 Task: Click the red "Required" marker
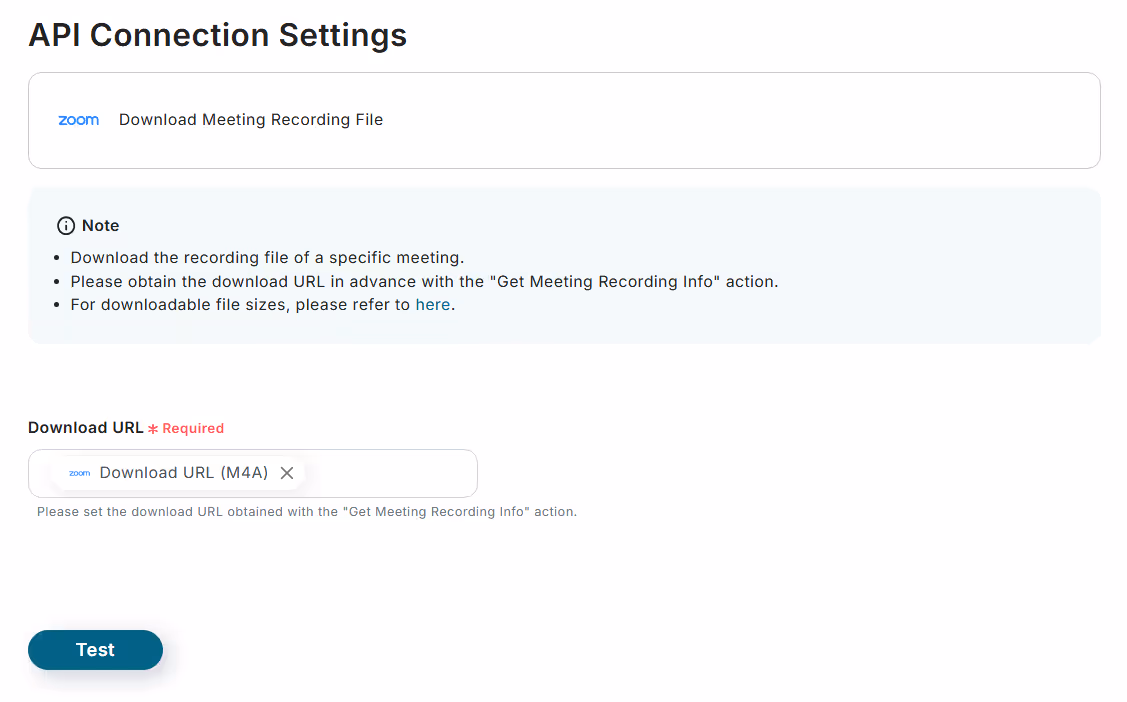[186, 428]
